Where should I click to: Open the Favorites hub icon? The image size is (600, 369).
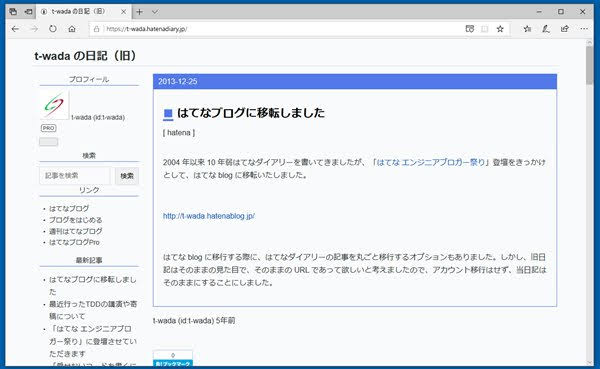pos(527,29)
